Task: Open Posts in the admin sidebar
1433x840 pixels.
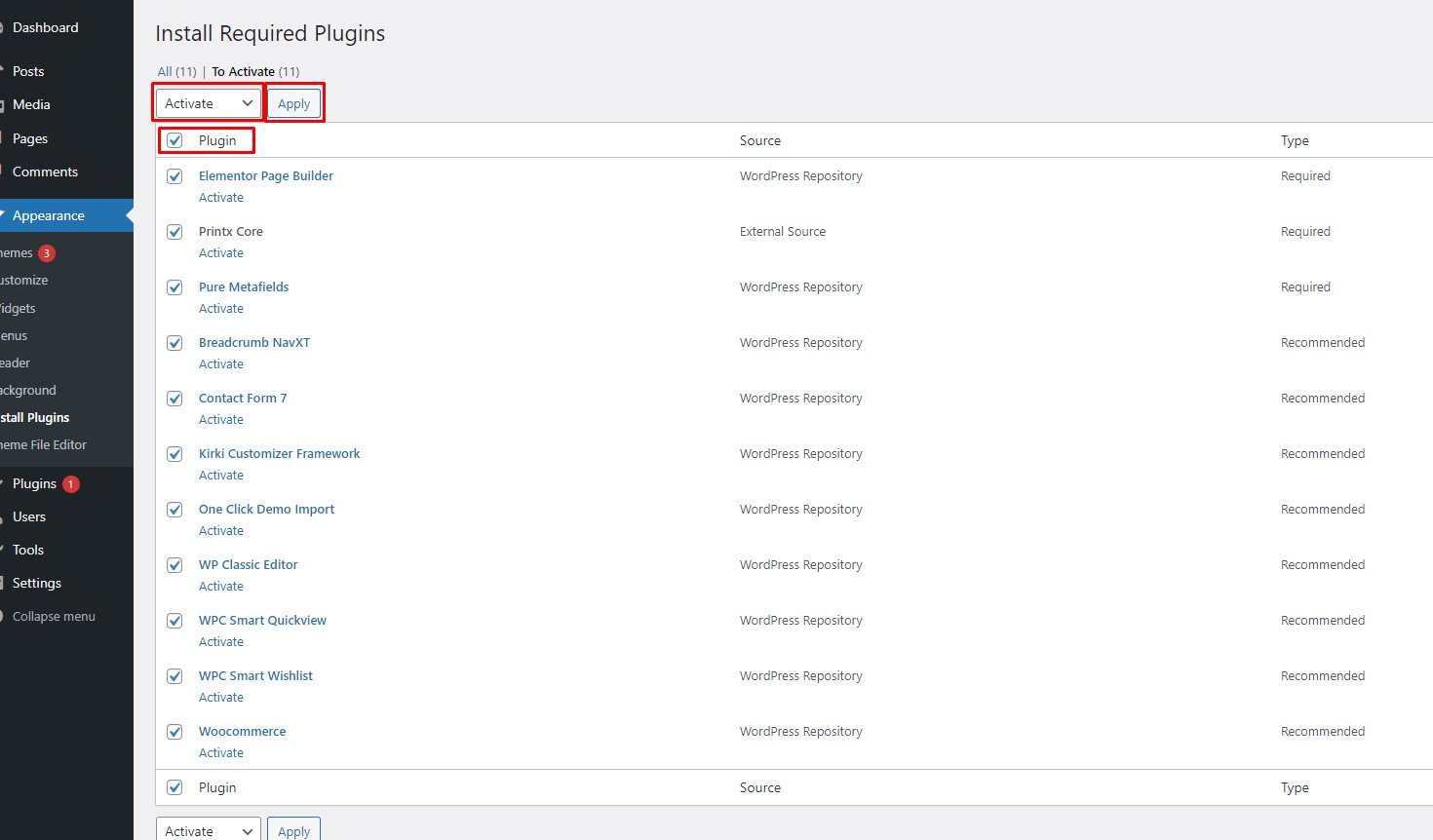Action: [28, 71]
